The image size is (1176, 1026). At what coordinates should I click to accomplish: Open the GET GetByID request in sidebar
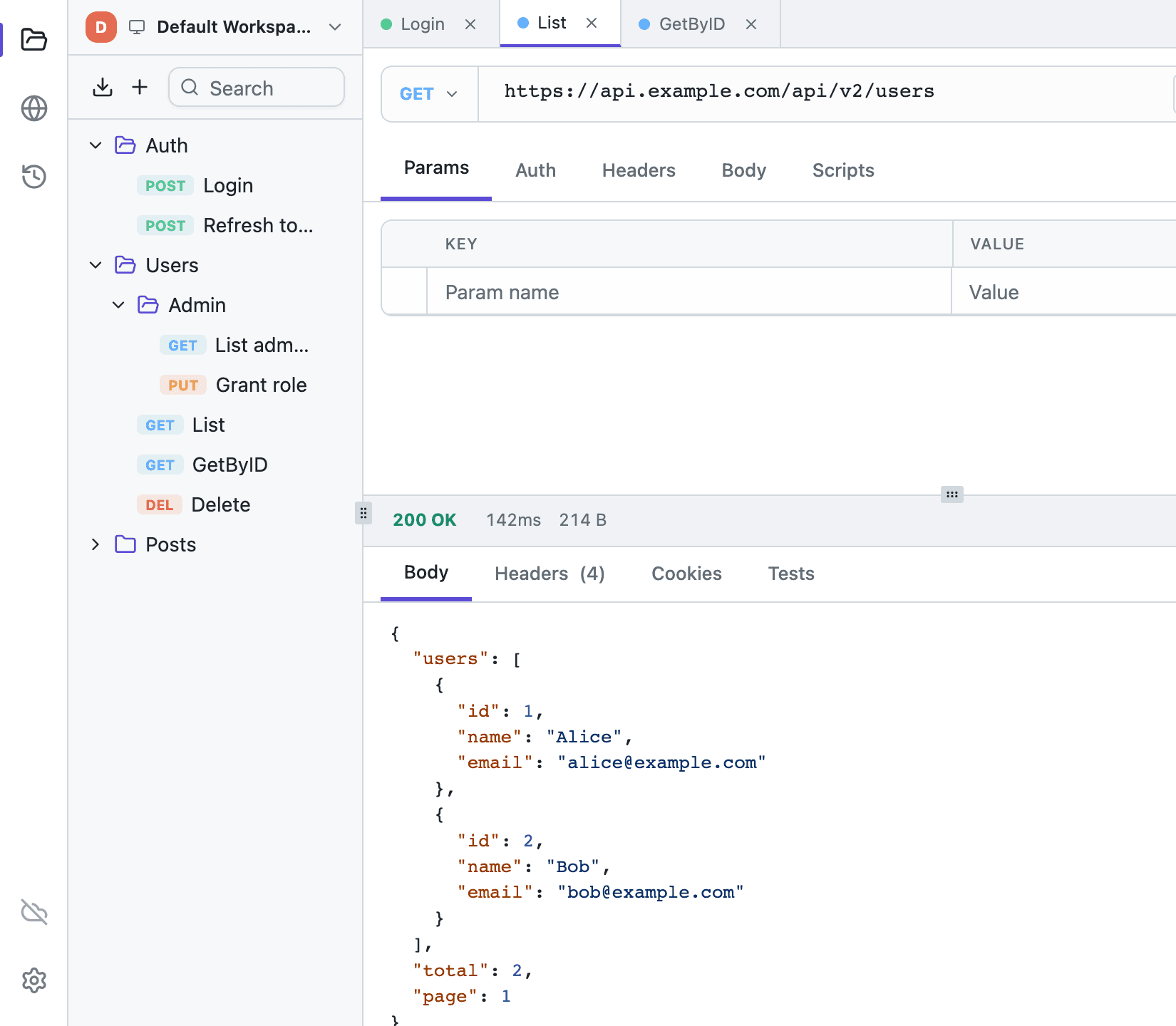coord(215,465)
